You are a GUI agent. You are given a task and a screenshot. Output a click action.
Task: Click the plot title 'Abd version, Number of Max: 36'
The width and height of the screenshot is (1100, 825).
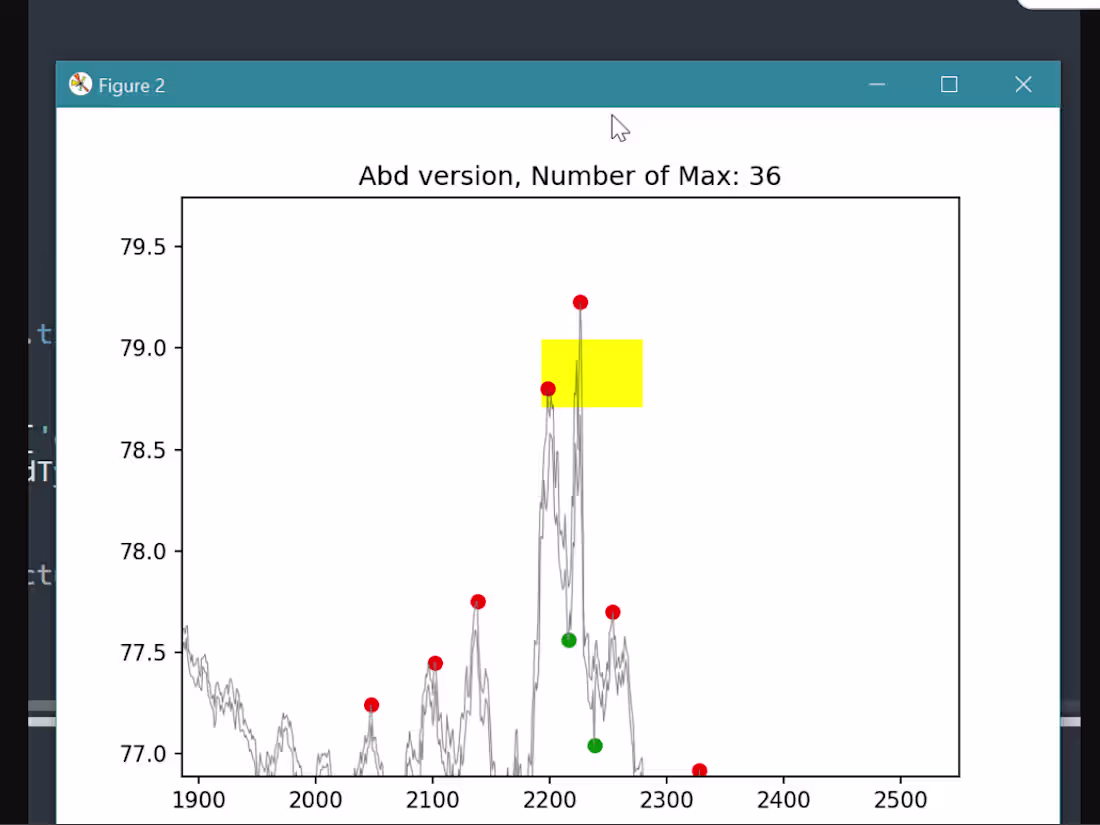pos(570,176)
